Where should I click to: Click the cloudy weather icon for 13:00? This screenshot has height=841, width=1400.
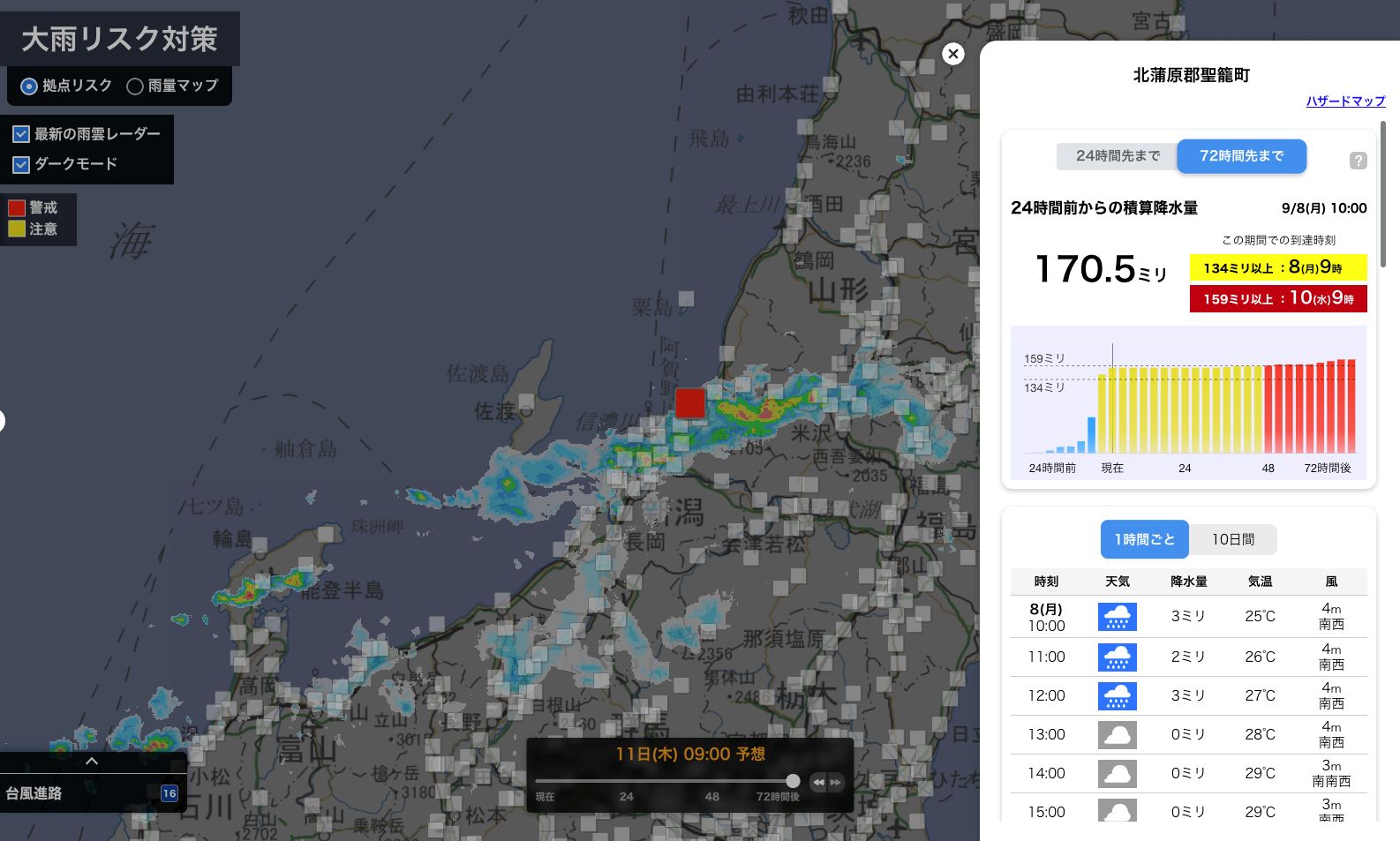click(x=1117, y=734)
